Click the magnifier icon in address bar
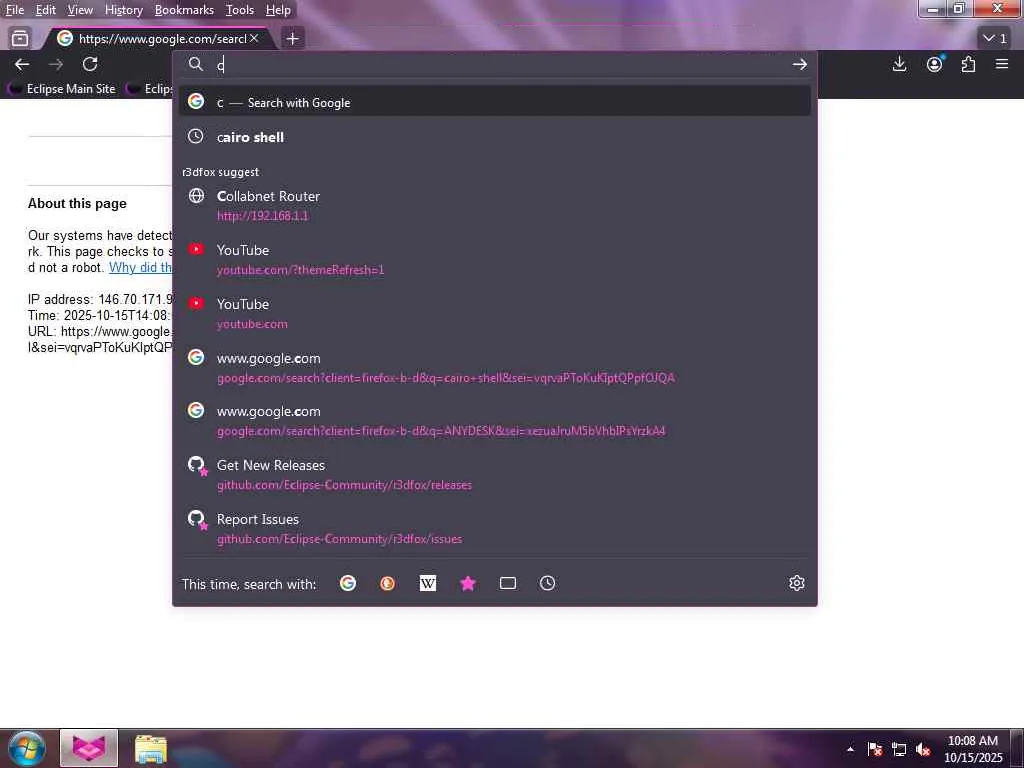The height and width of the screenshot is (768, 1024). 196,64
